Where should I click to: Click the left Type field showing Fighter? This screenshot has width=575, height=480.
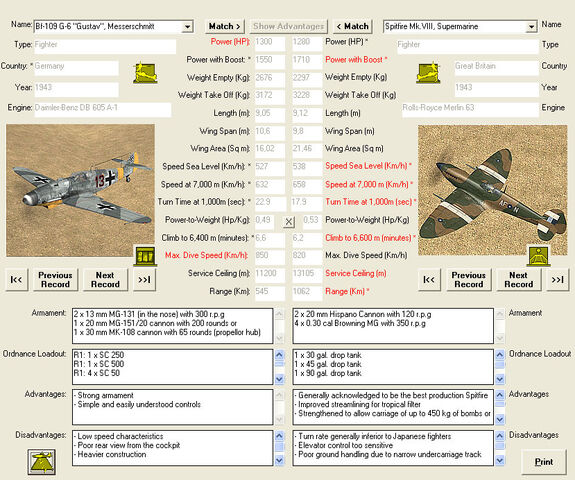(105, 46)
